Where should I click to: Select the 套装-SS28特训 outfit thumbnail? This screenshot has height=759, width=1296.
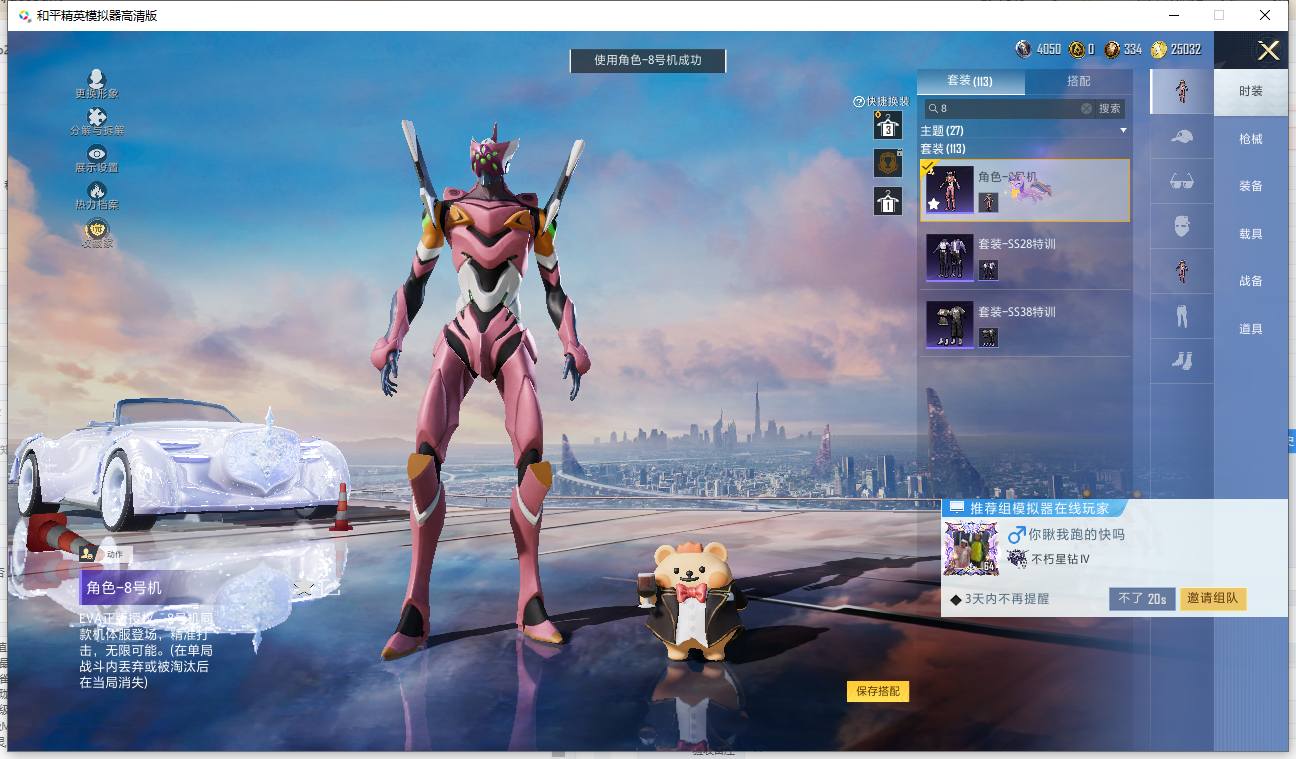coord(950,257)
